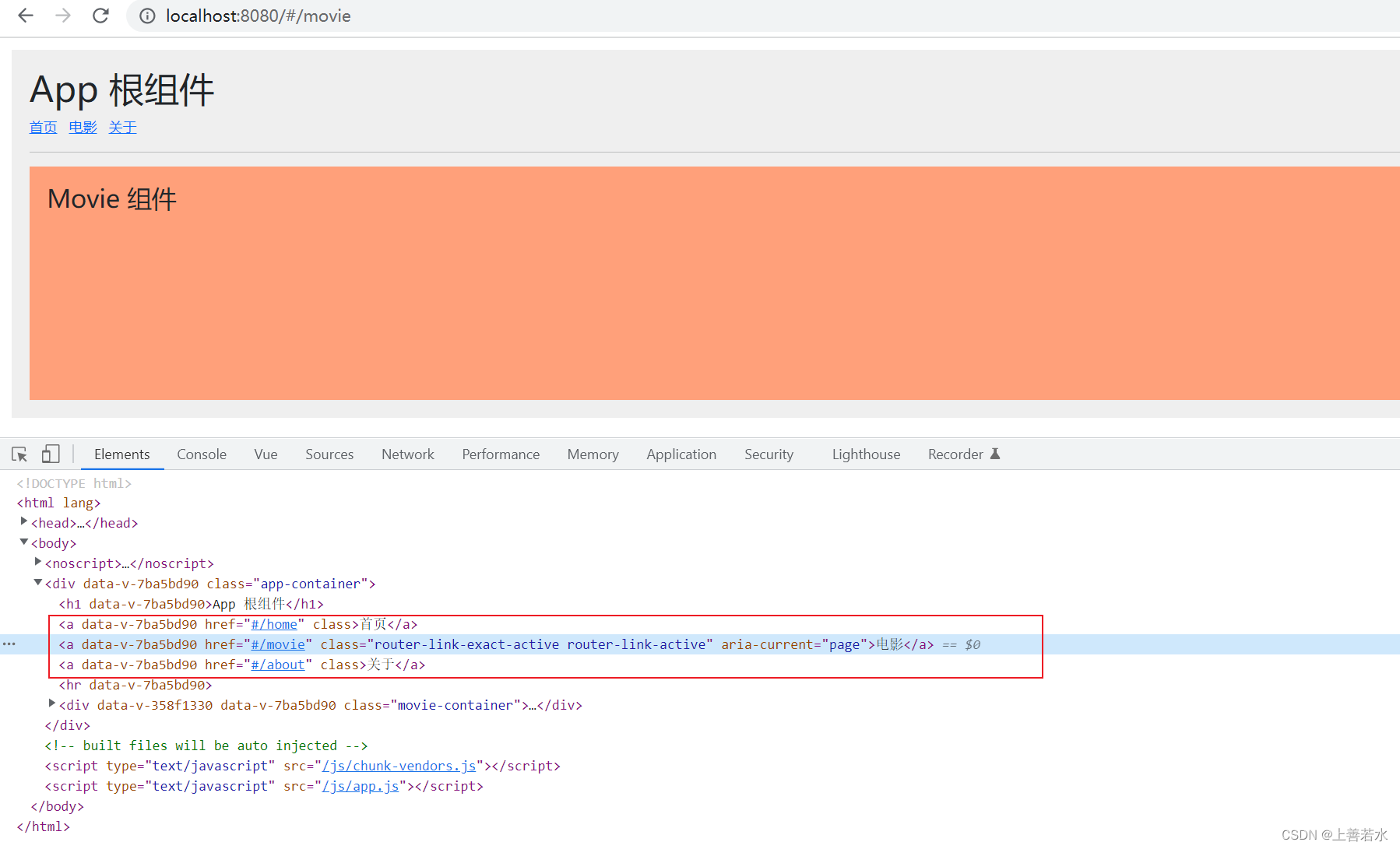Select the hr data-v-7ba5bd90 node
The width and height of the screenshot is (1400, 849).
[135, 685]
